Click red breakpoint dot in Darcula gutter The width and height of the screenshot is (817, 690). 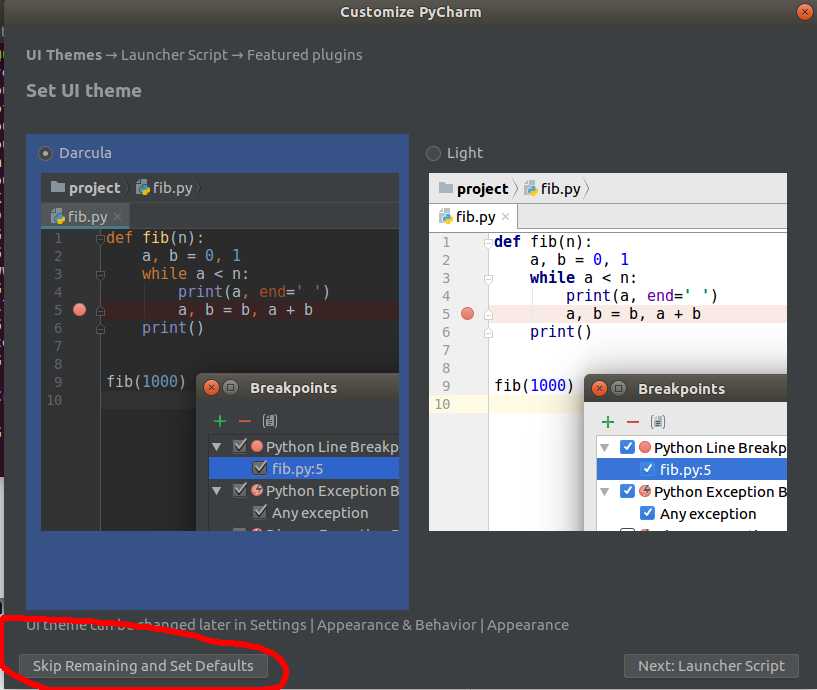pyautogui.click(x=80, y=310)
